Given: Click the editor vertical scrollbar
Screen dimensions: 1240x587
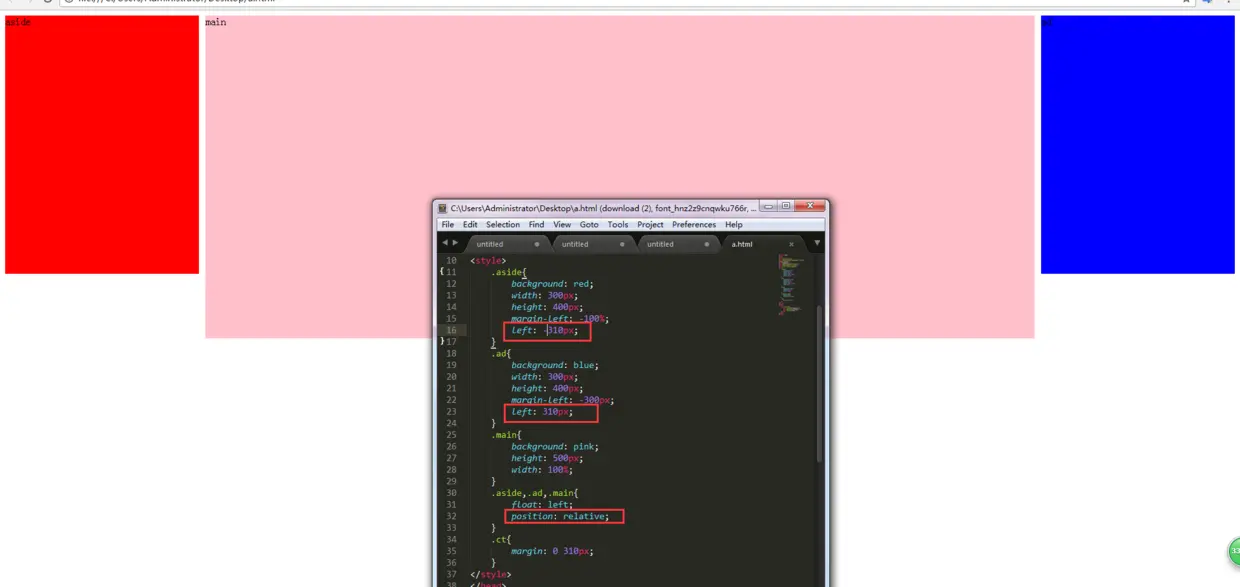Looking at the screenshot, I should (x=820, y=383).
